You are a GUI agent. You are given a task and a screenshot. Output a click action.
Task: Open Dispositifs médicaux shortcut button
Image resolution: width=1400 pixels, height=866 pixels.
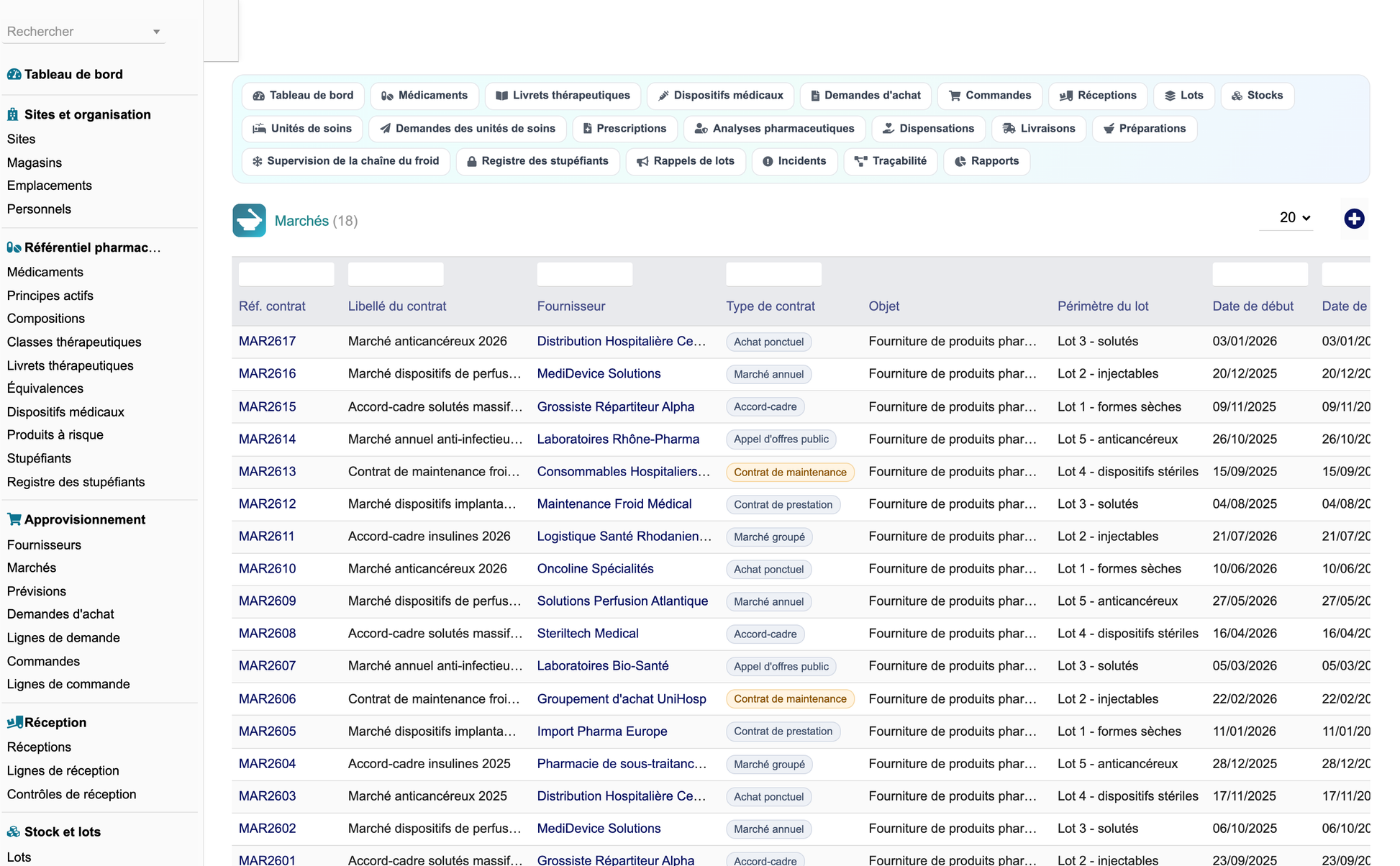tap(720, 96)
